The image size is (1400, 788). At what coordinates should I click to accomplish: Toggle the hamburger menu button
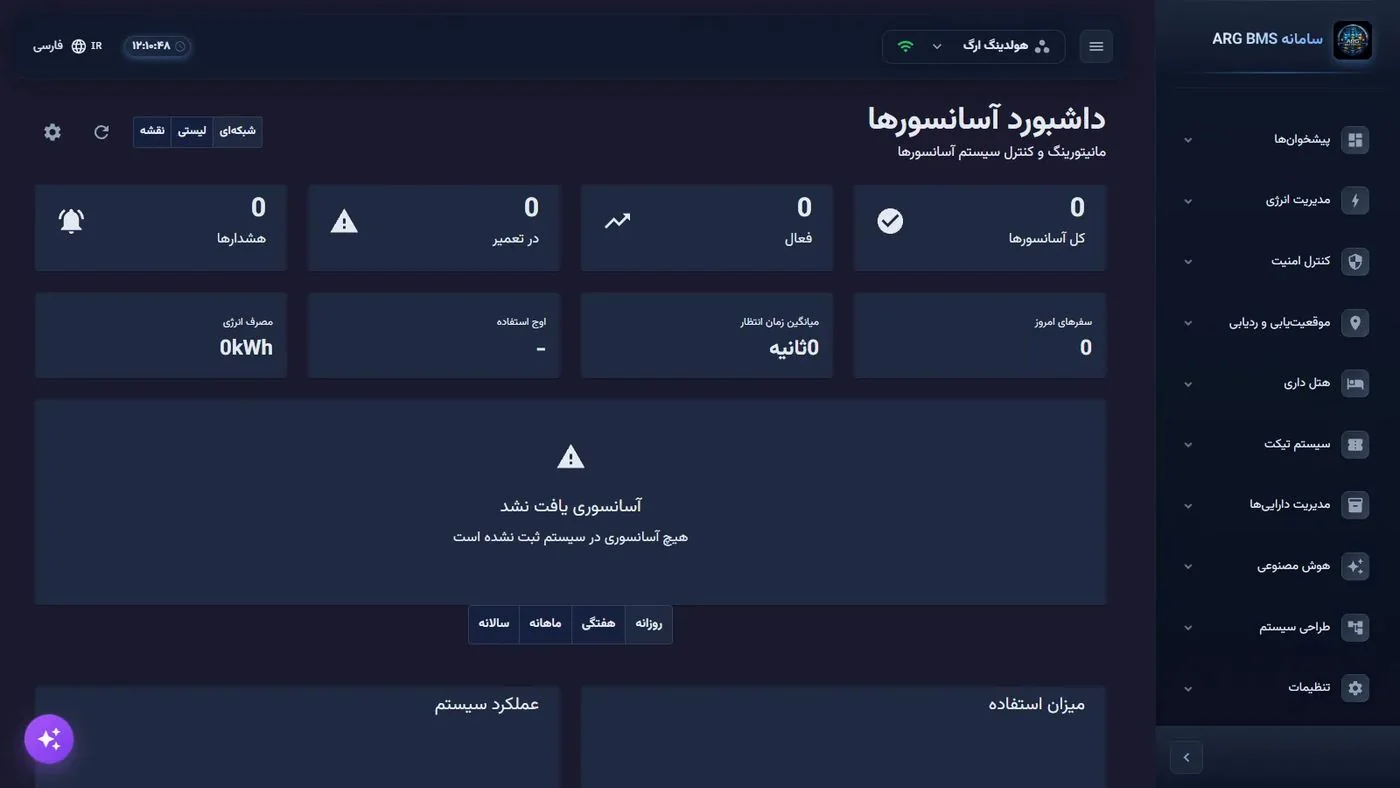point(1096,46)
